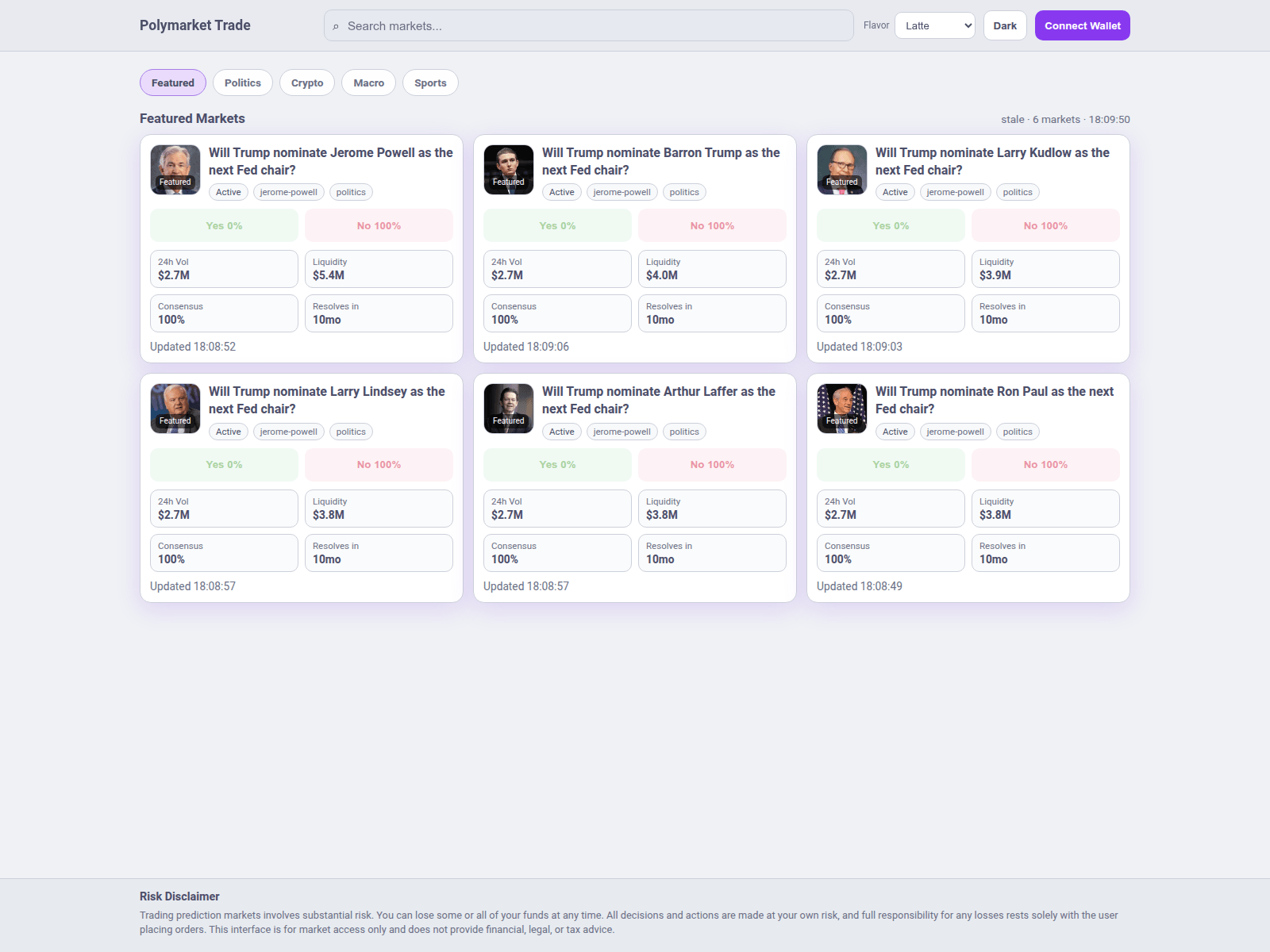
Task: Open the Arthur Laffer market photo
Action: (x=509, y=409)
